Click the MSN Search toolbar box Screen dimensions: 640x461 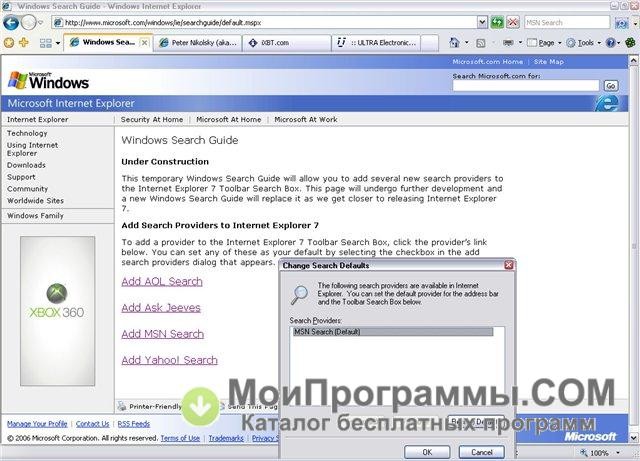click(x=567, y=22)
